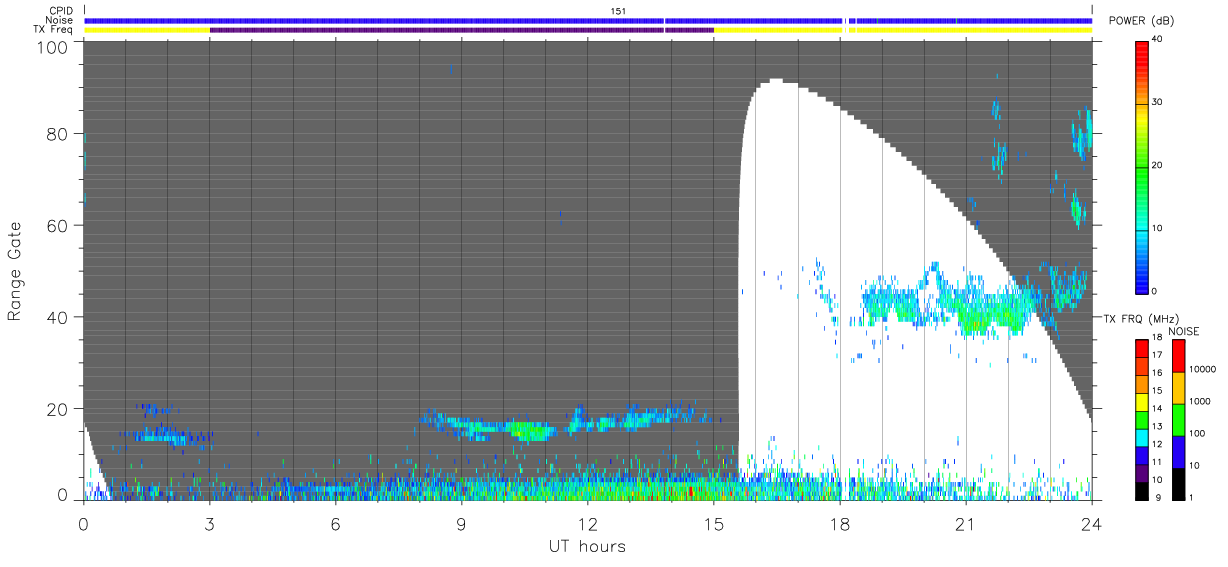Select the 'TX Freq' row label at top left
The width and height of the screenshot is (1228, 567).
tap(55, 30)
